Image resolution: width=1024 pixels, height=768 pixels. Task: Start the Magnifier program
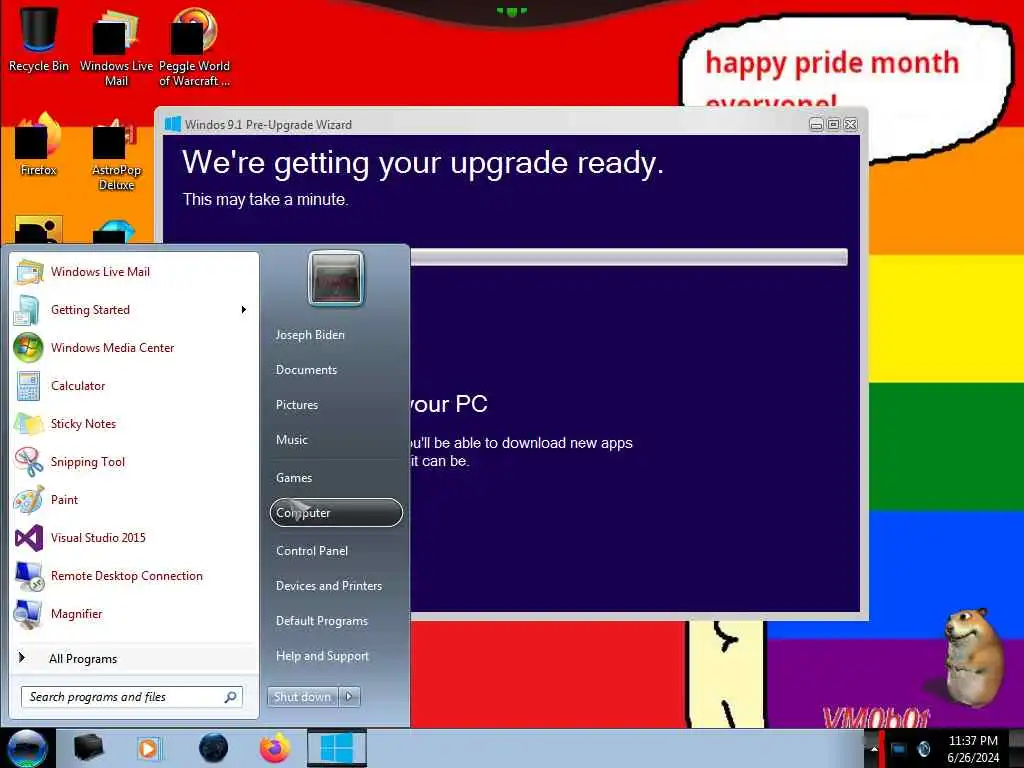point(135,614)
